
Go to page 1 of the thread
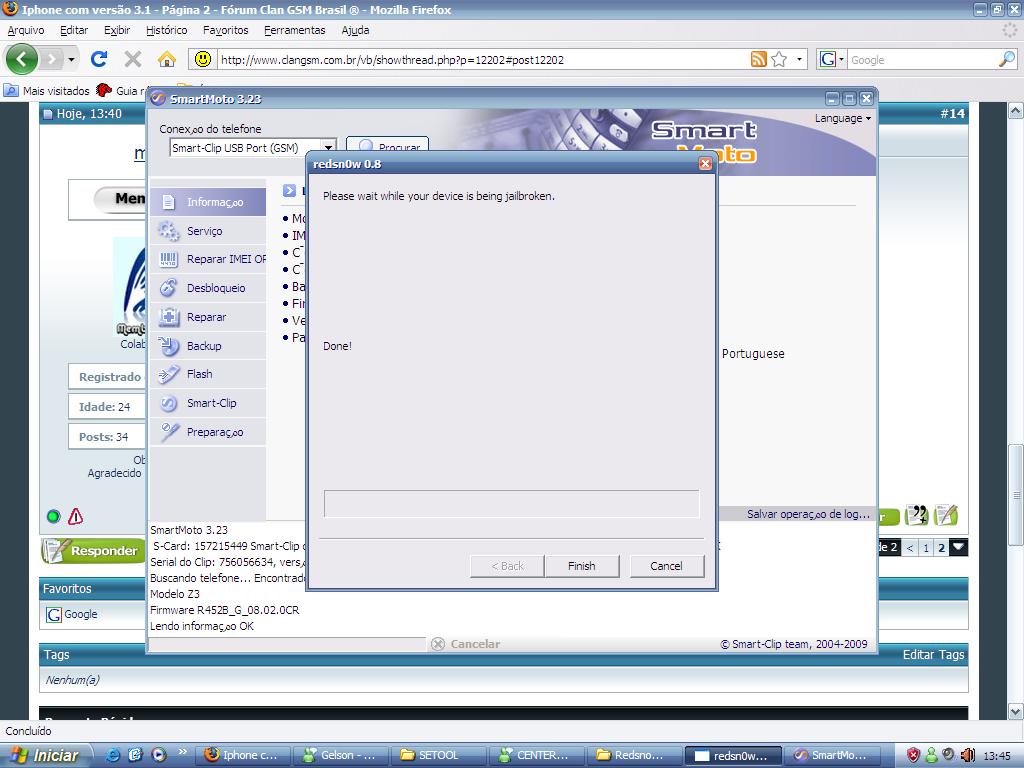point(926,548)
